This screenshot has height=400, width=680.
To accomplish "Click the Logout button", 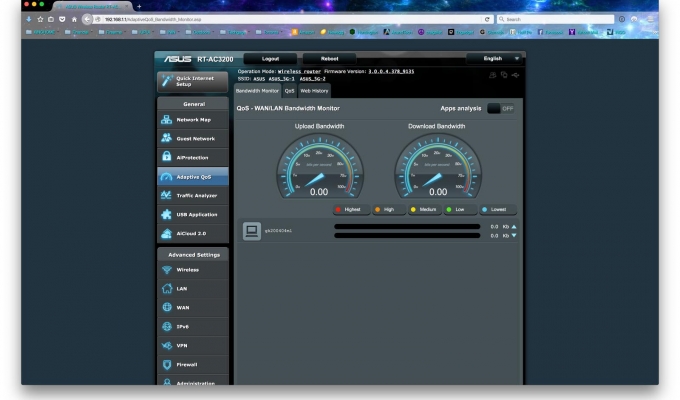I will [270, 59].
